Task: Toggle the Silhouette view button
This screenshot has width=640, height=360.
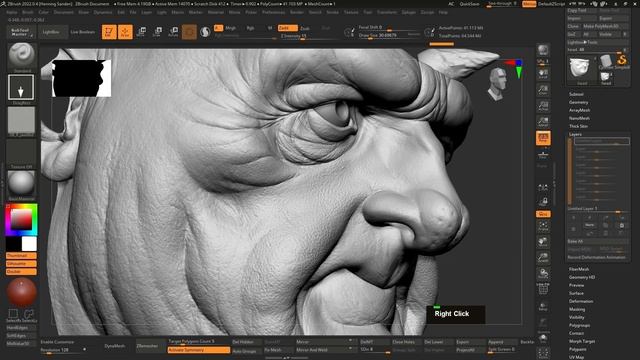Action: [21, 263]
